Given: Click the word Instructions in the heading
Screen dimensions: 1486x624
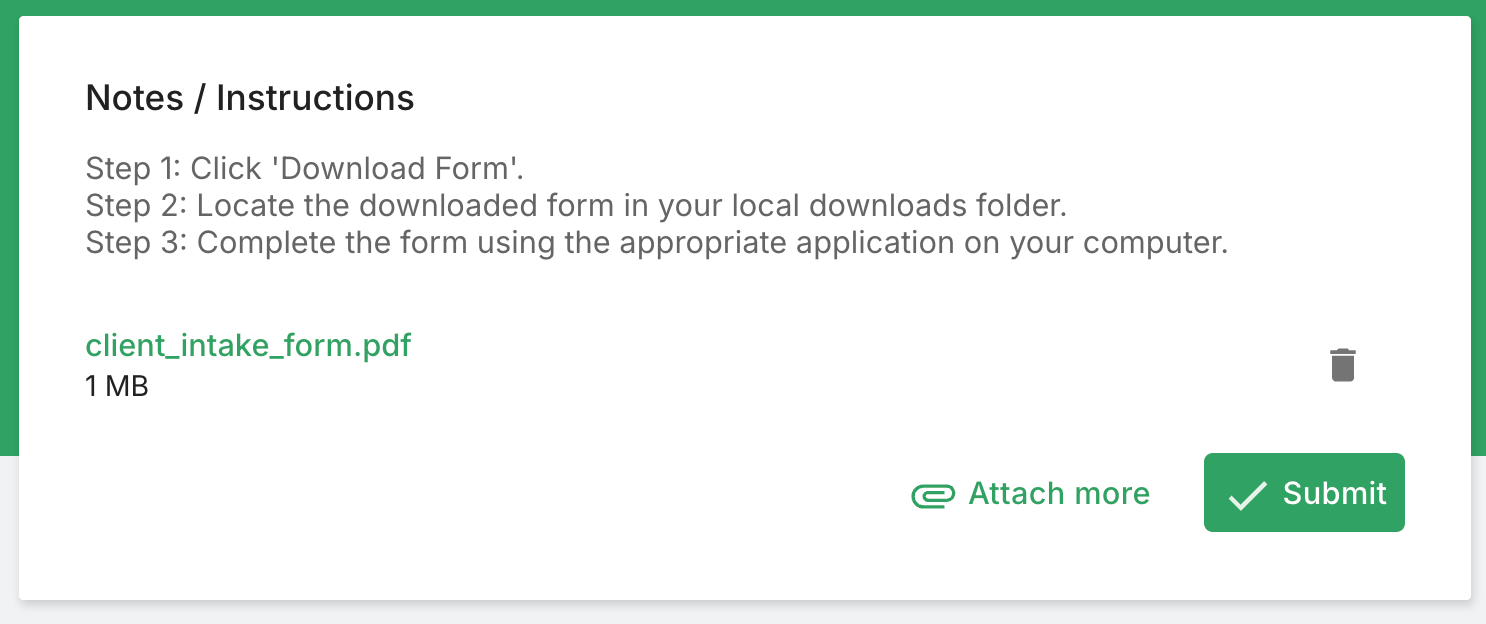Looking at the screenshot, I should (x=315, y=98).
